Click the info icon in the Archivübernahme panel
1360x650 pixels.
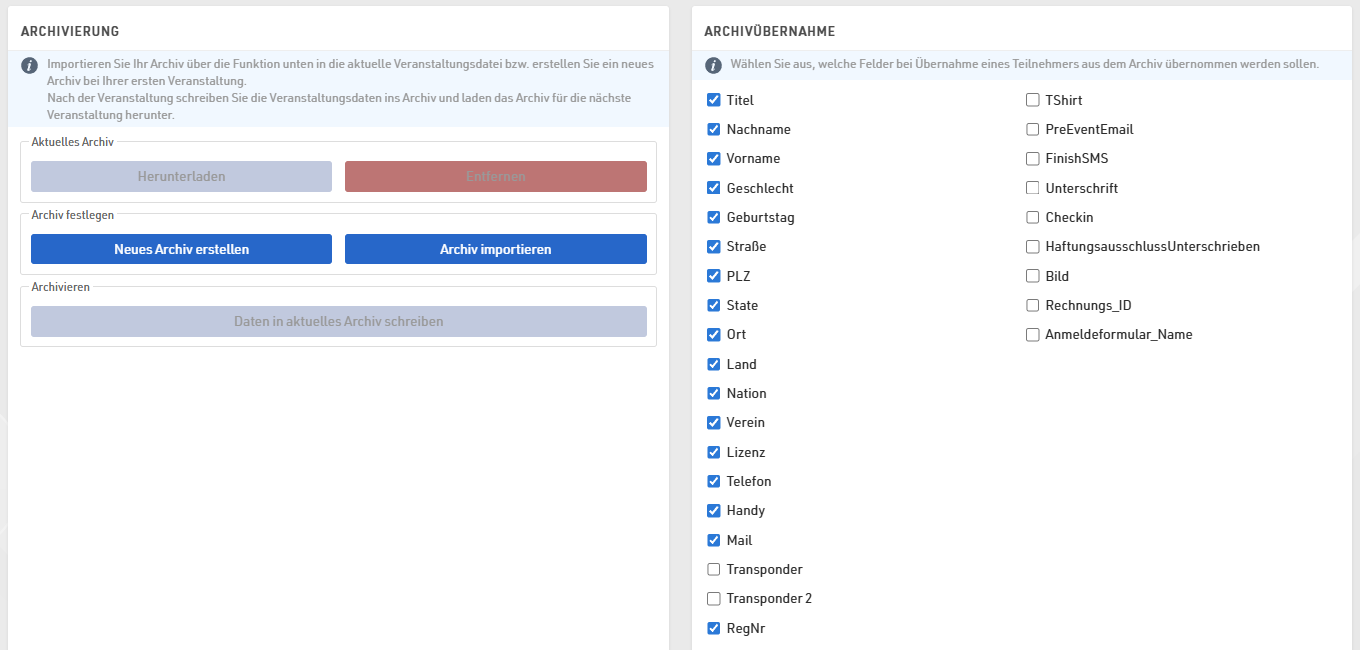(x=713, y=65)
